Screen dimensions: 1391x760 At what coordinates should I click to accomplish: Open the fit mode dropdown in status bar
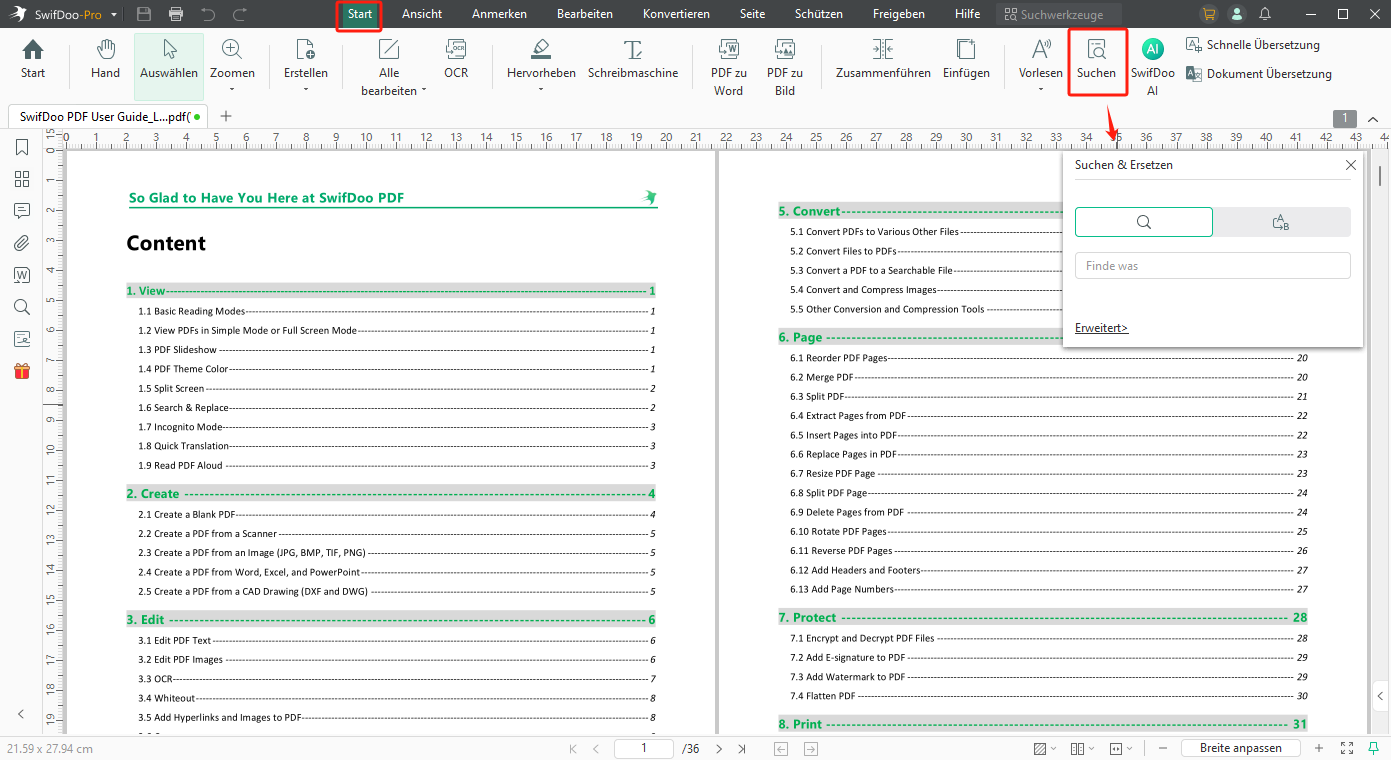point(1119,748)
